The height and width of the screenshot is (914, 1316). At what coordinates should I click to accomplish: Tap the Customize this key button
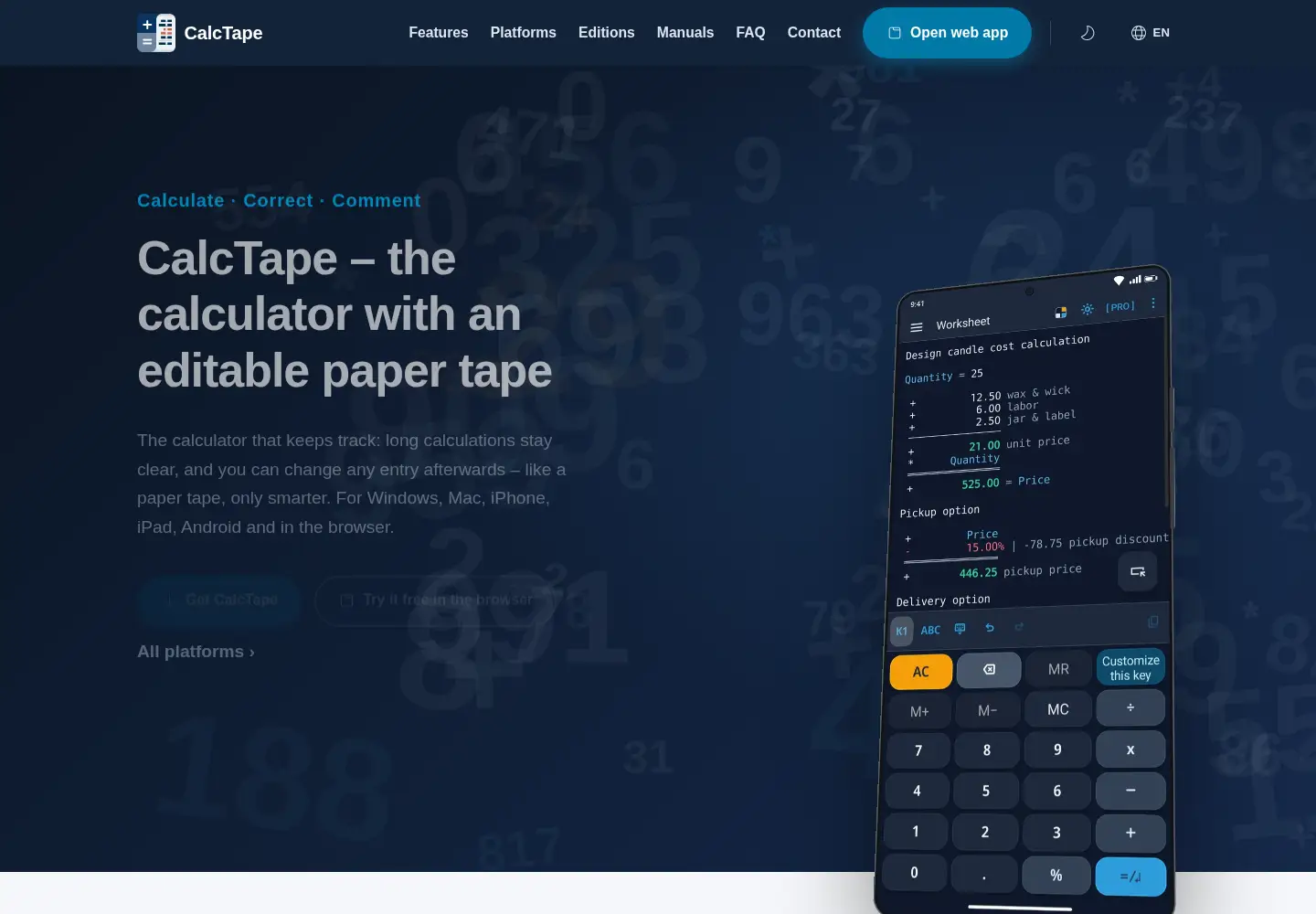(x=1130, y=667)
